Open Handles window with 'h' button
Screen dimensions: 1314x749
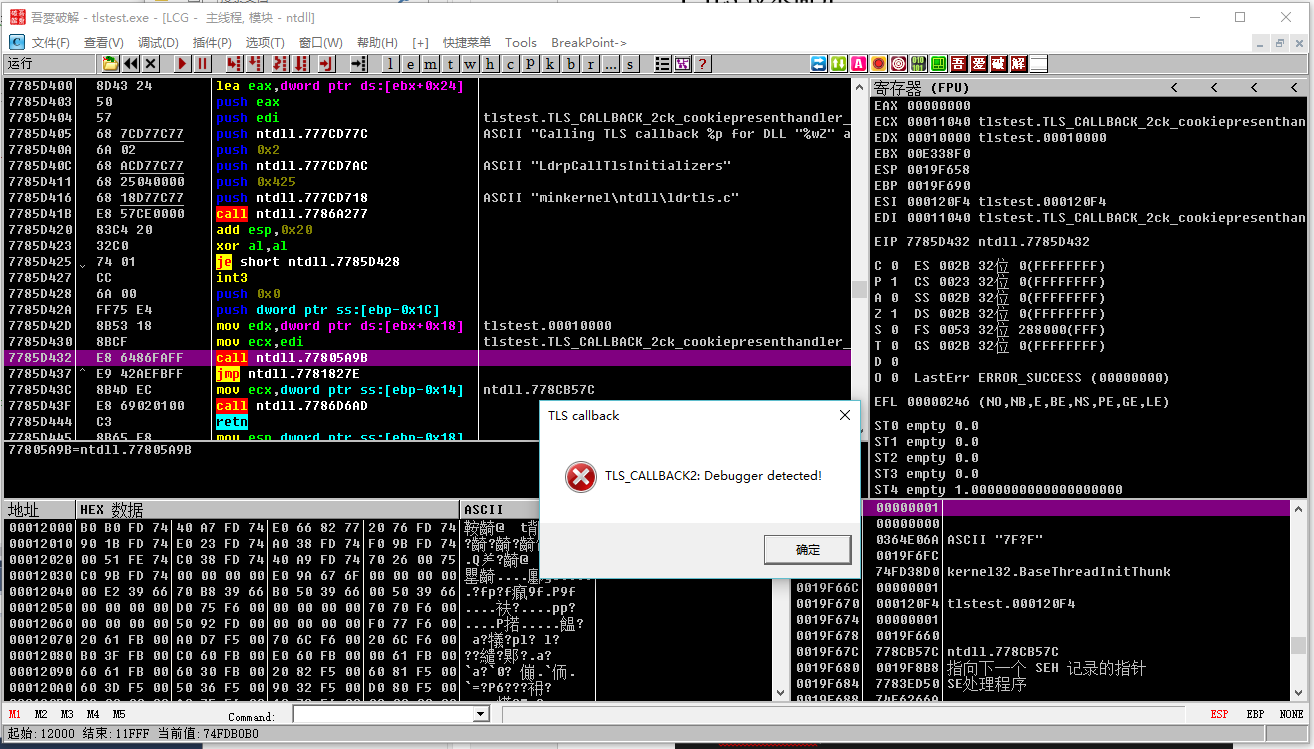[490, 64]
